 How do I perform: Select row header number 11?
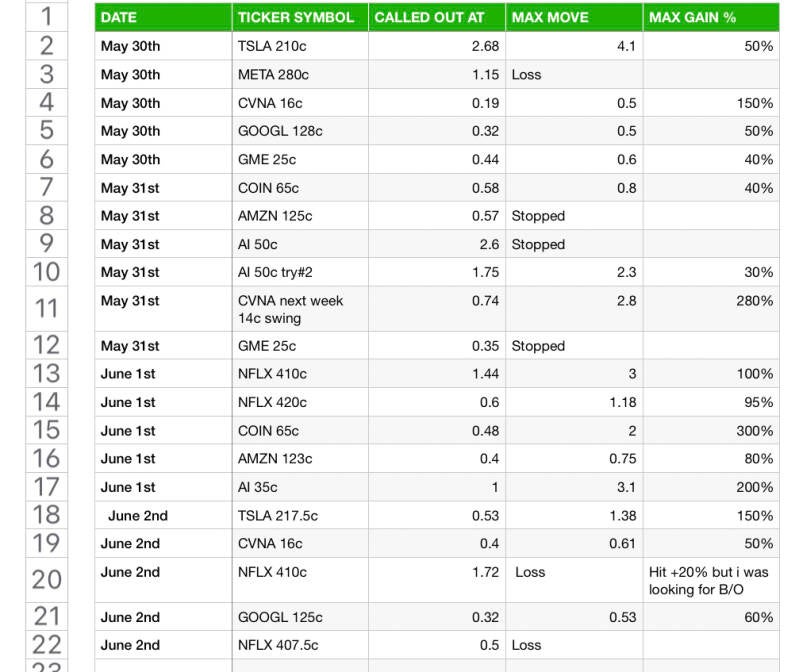47,308
